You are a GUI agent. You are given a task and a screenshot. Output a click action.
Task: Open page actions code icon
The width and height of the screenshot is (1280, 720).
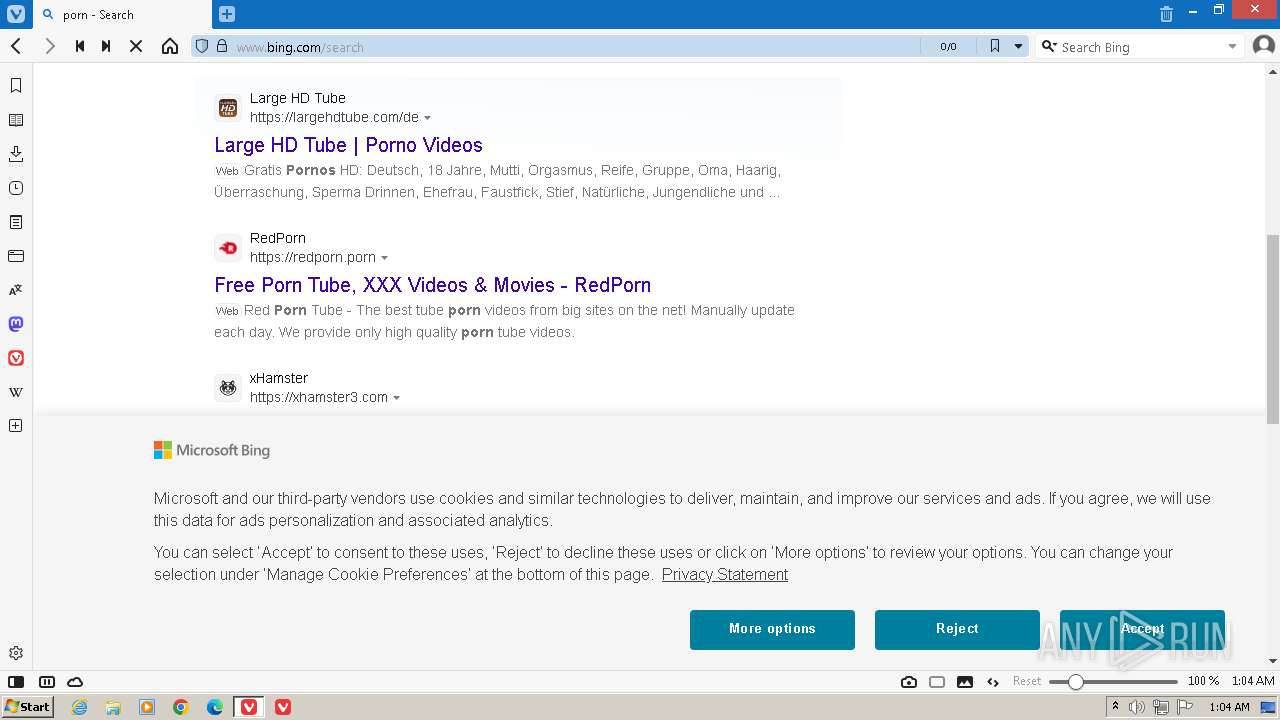tap(993, 682)
